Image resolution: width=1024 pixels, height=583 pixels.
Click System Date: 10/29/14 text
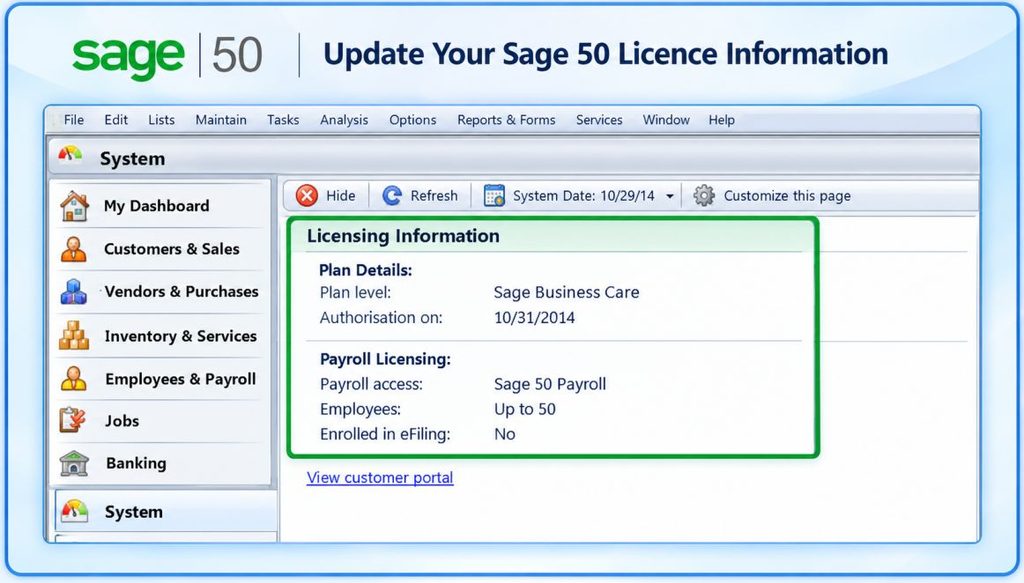(x=584, y=196)
